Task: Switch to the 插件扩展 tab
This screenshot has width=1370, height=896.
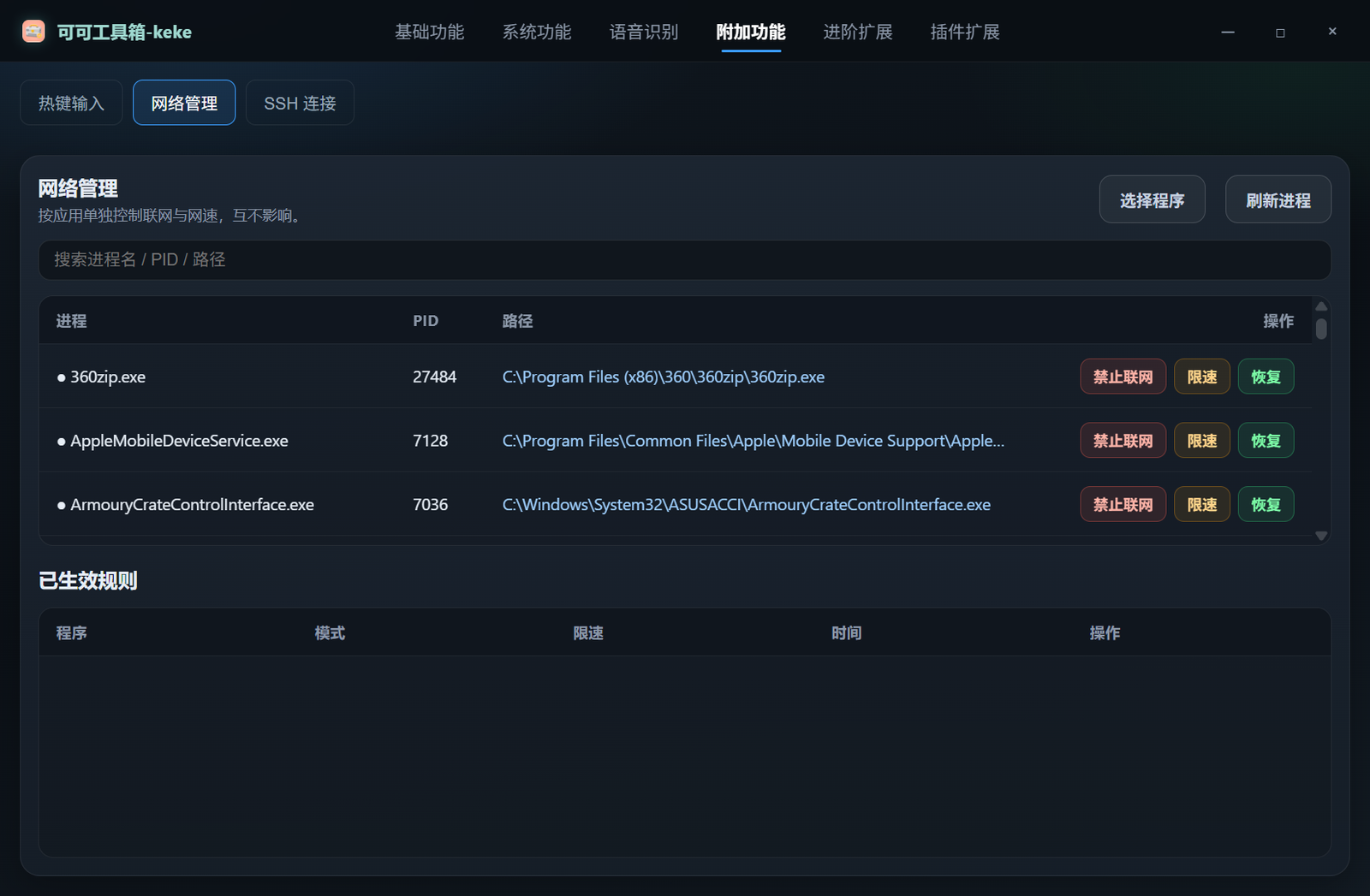Action: click(x=965, y=32)
